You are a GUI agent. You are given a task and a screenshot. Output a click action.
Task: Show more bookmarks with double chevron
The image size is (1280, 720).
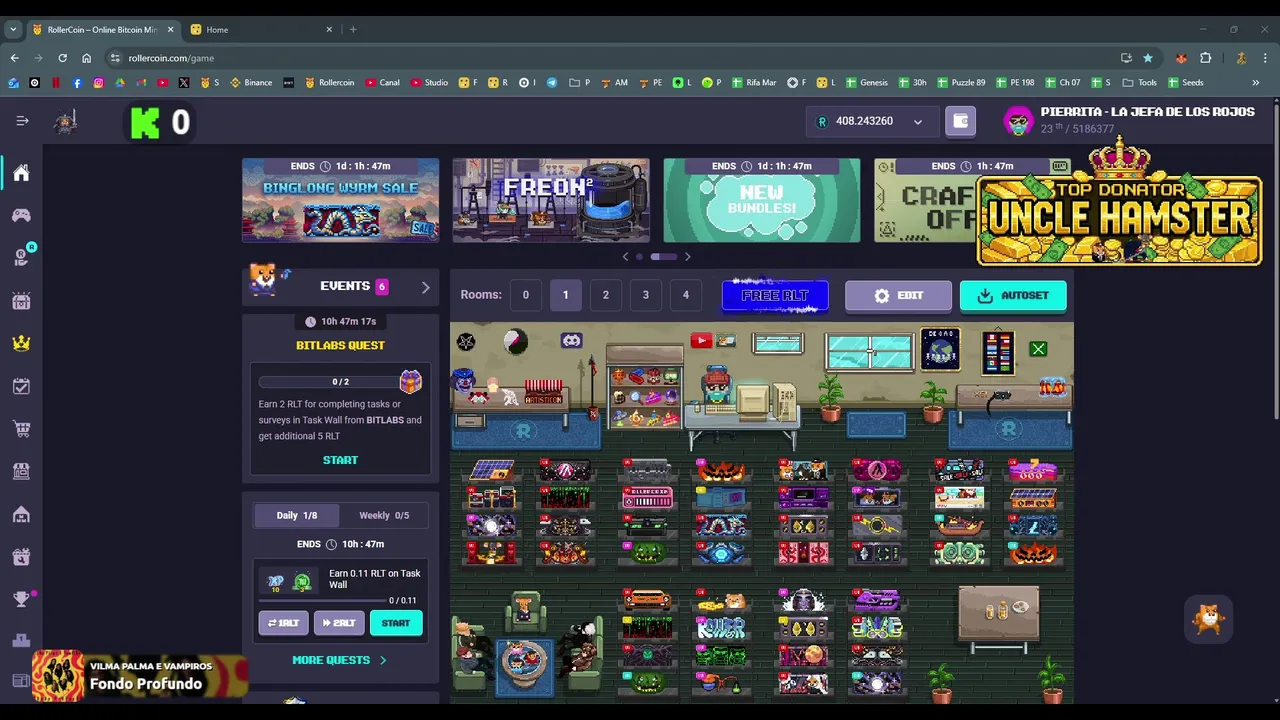pos(1255,82)
